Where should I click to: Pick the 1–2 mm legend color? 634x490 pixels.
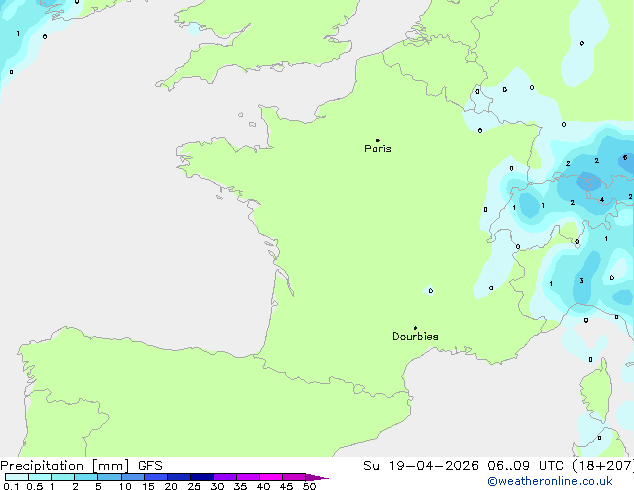point(63,477)
